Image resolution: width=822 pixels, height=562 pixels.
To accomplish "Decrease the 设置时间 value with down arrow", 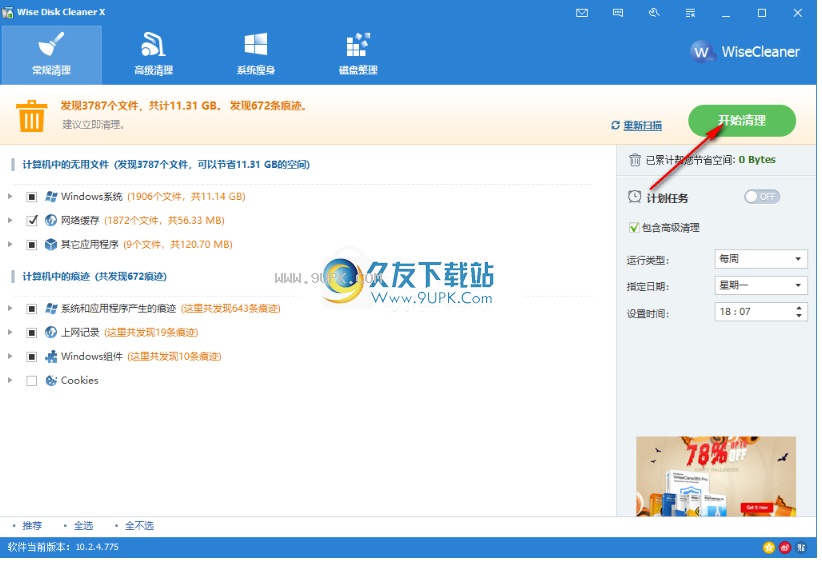I will pos(798,316).
